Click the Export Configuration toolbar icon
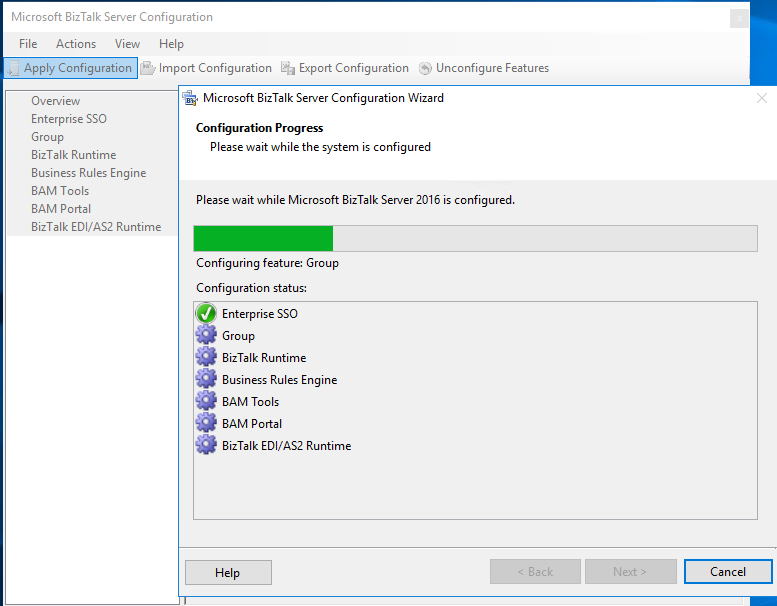Image resolution: width=777 pixels, height=606 pixels. 288,68
